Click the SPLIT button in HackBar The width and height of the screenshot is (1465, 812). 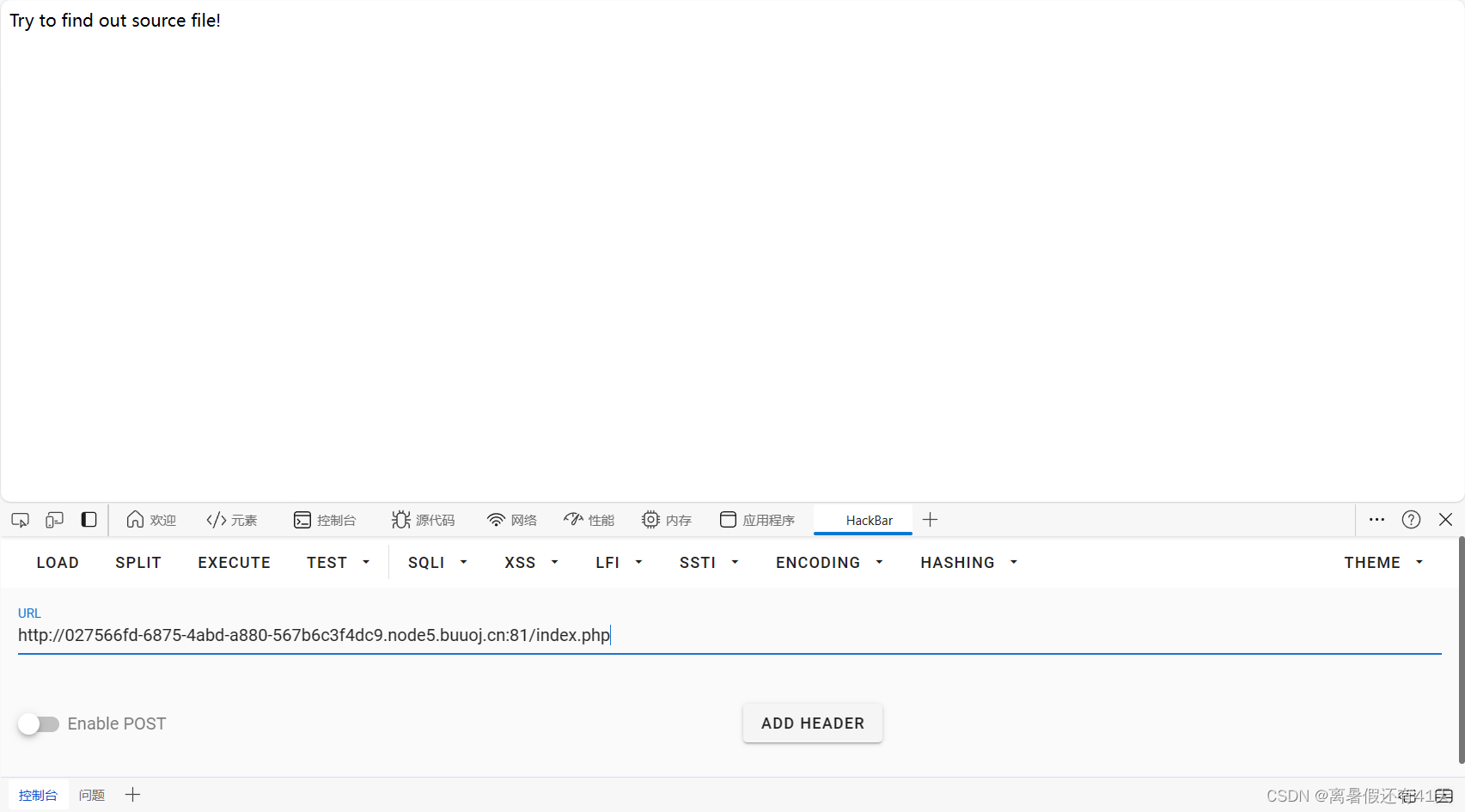[x=138, y=563]
